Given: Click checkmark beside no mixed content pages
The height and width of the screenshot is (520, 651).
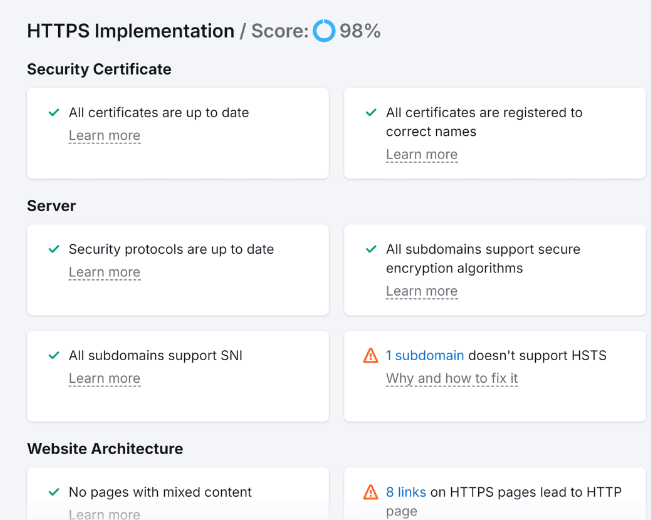Looking at the screenshot, I should tap(54, 492).
